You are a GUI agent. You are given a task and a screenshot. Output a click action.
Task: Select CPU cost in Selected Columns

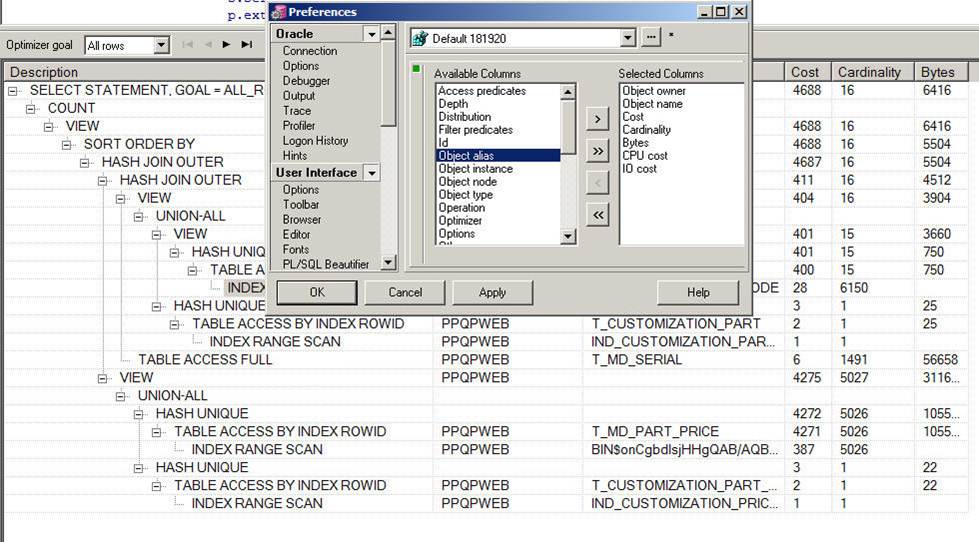pyautogui.click(x=645, y=155)
